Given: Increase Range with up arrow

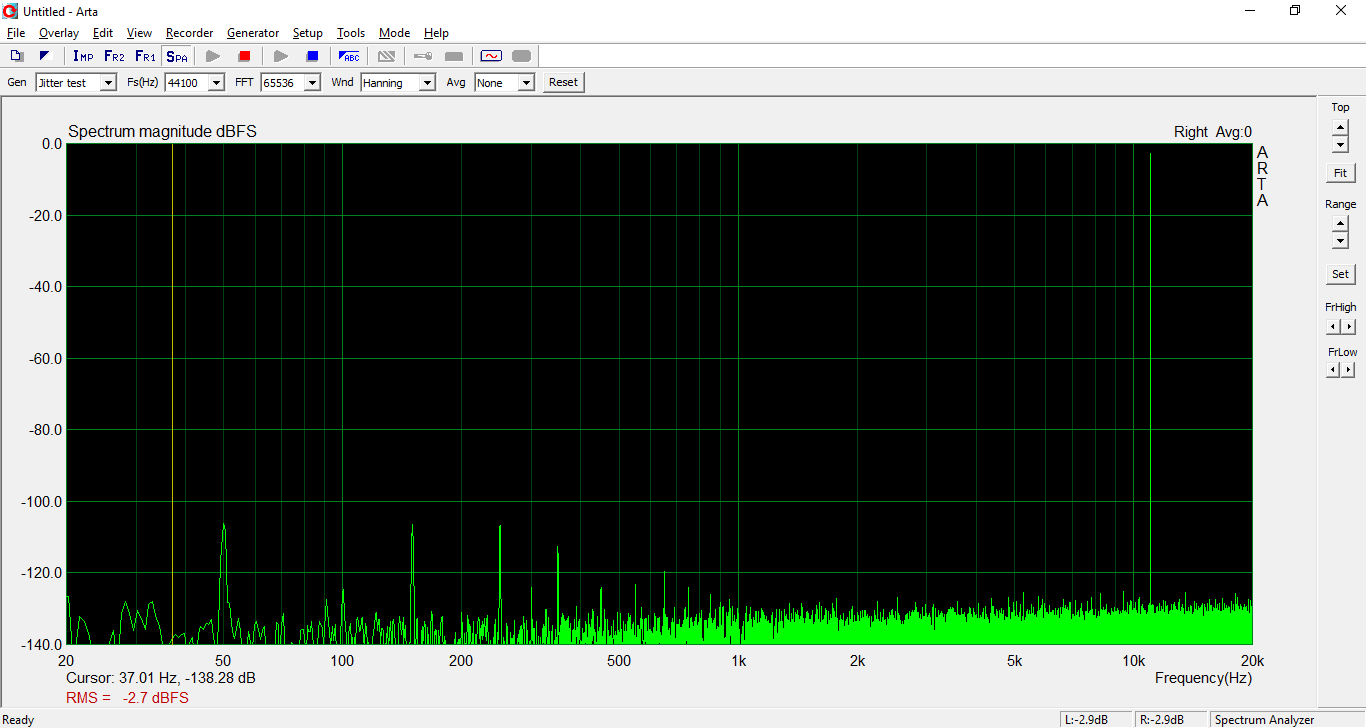Looking at the screenshot, I should [1340, 224].
